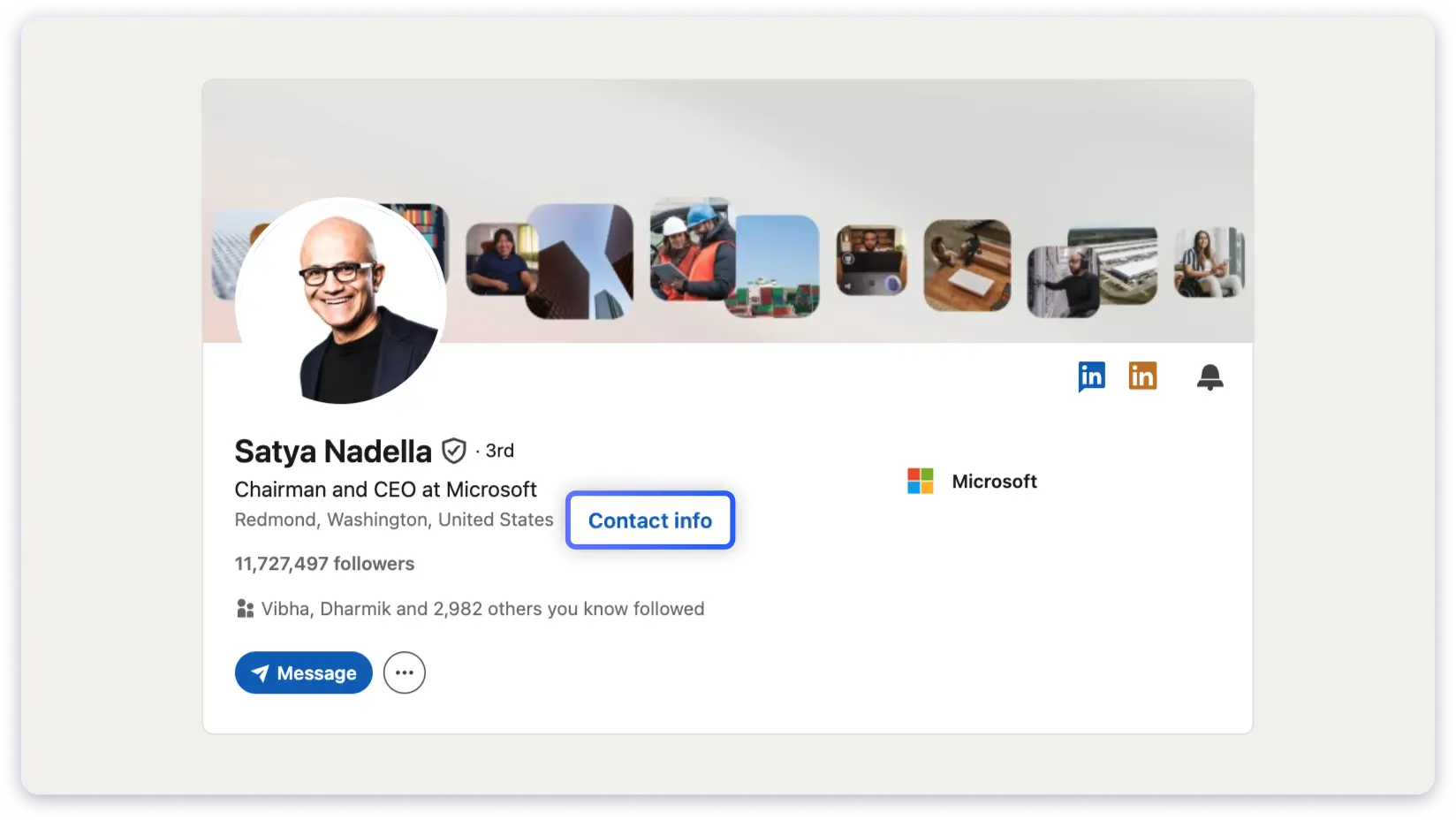Click the Message button
Image resolution: width=1456 pixels, height=820 pixels.
point(303,672)
